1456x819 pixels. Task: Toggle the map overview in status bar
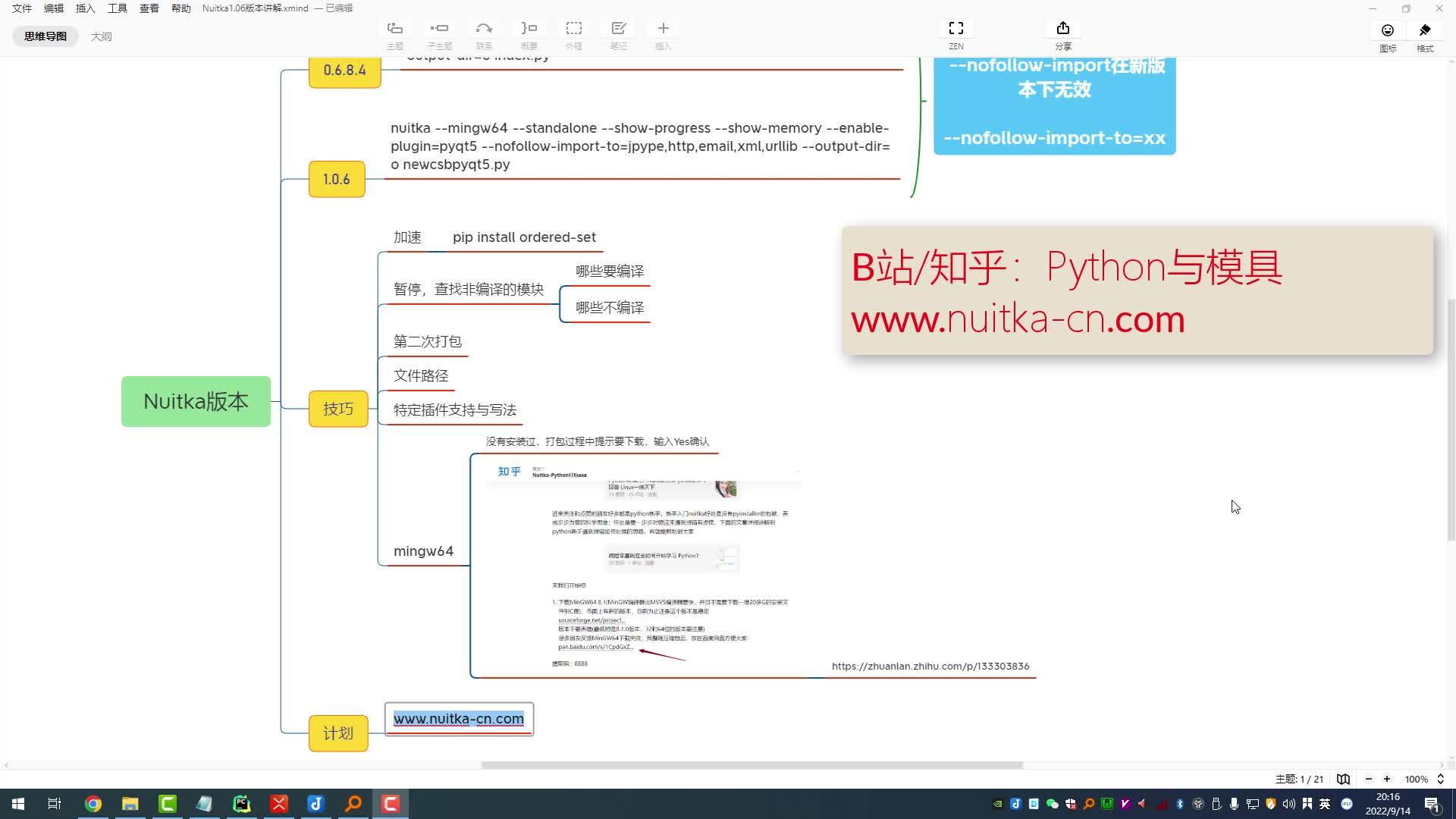click(1344, 779)
